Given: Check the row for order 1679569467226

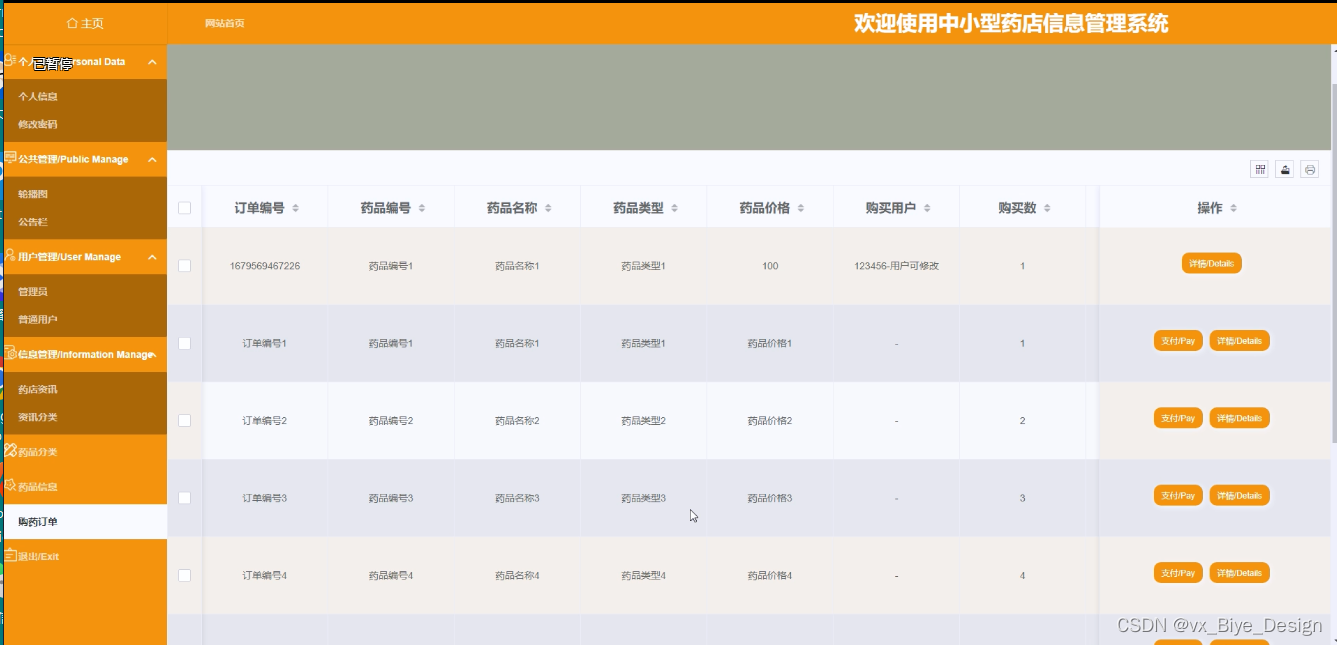Looking at the screenshot, I should (x=184, y=266).
